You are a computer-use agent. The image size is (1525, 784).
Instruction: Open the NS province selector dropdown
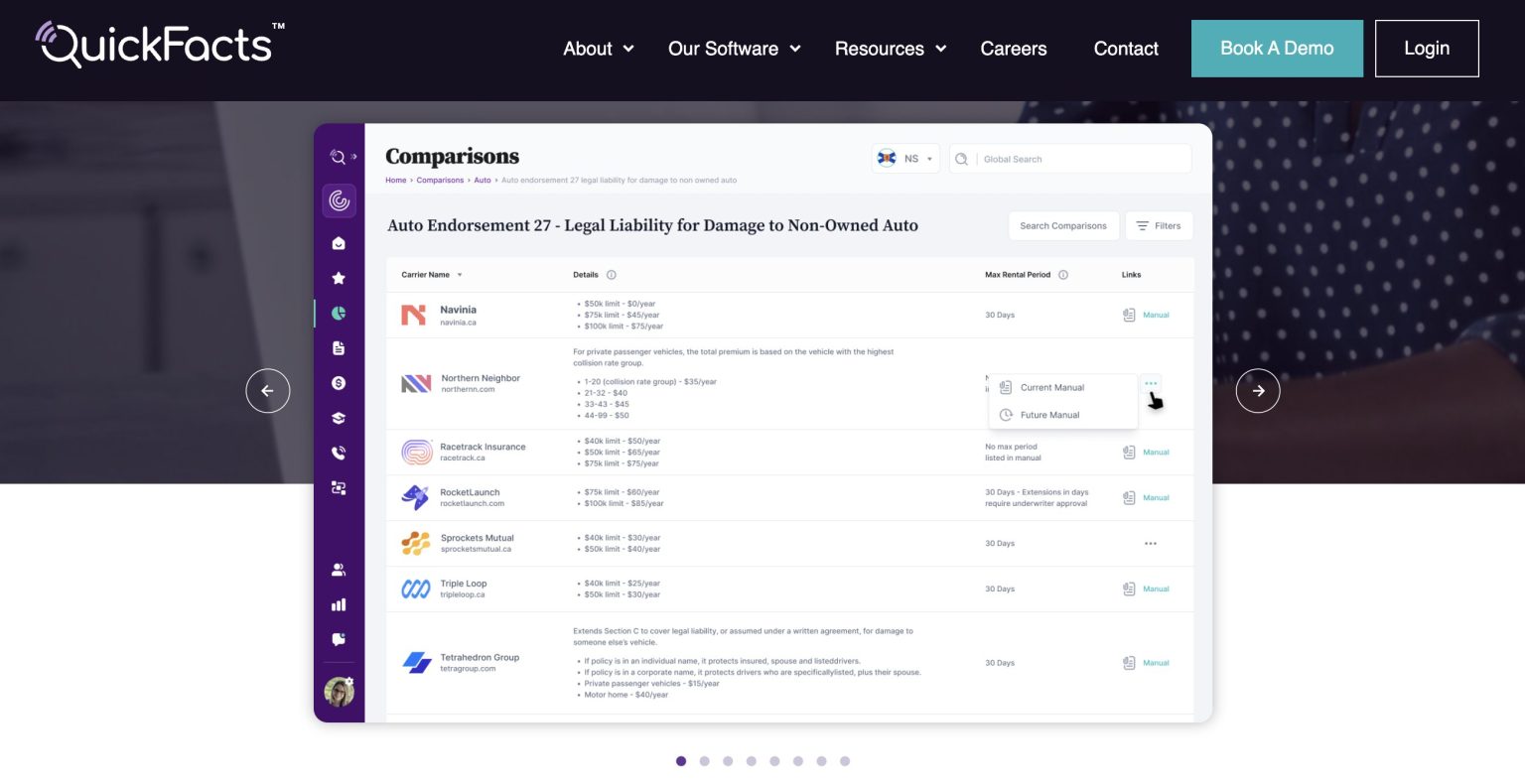[905, 159]
